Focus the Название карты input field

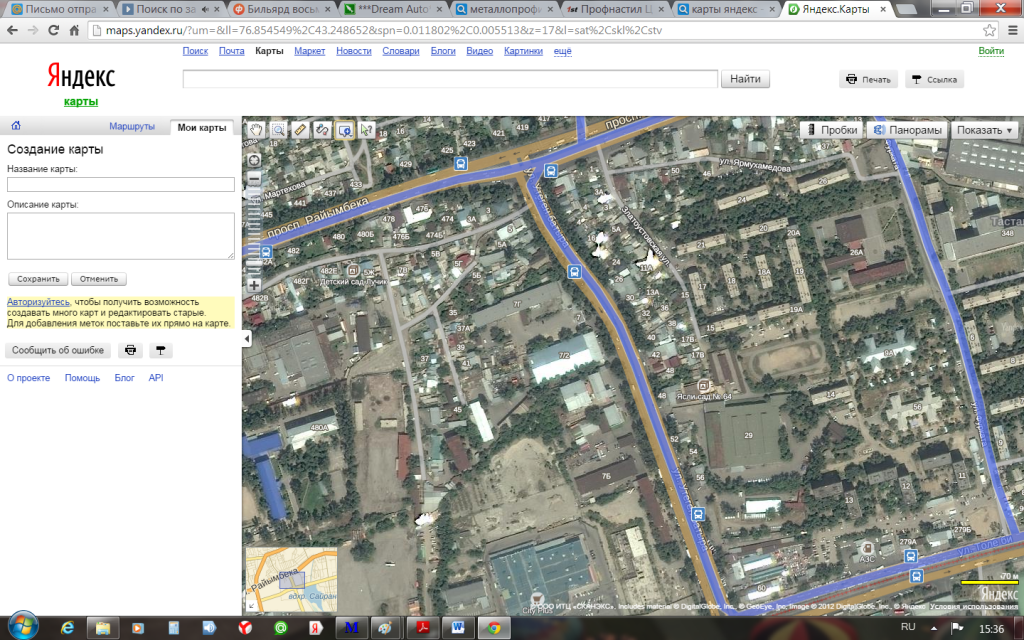pos(121,184)
